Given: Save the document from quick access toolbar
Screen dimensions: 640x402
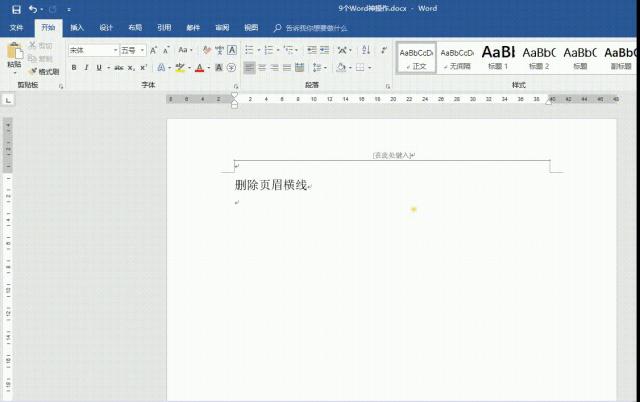Looking at the screenshot, I should (x=16, y=9).
